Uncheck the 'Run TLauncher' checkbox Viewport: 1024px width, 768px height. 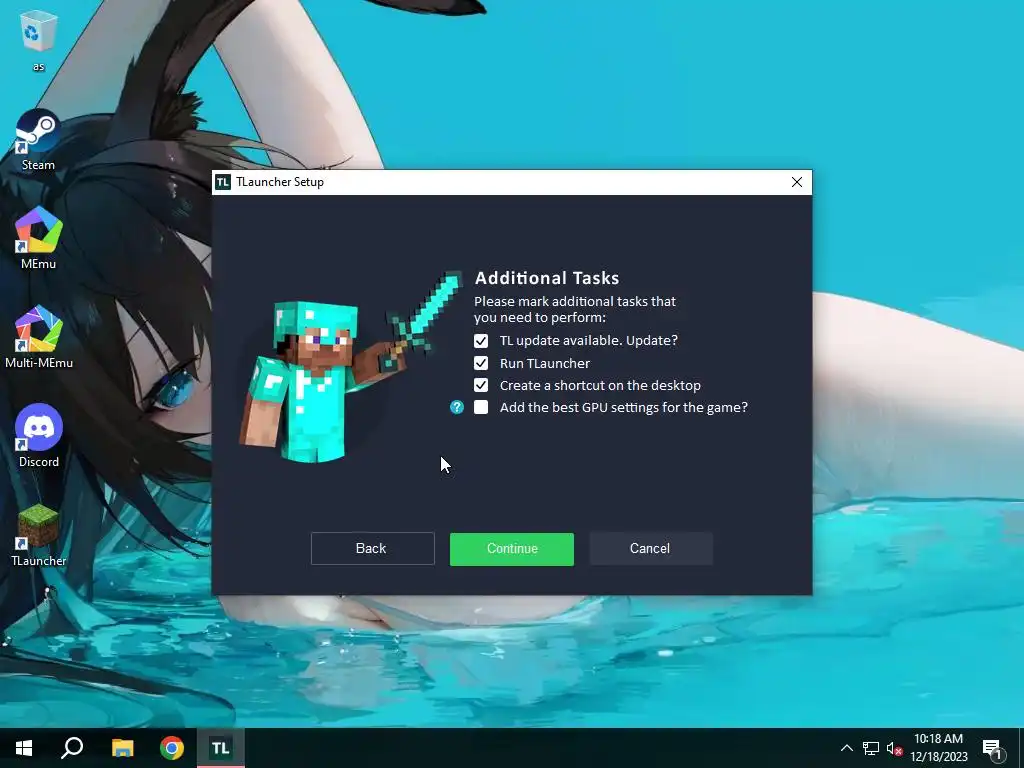pos(481,363)
